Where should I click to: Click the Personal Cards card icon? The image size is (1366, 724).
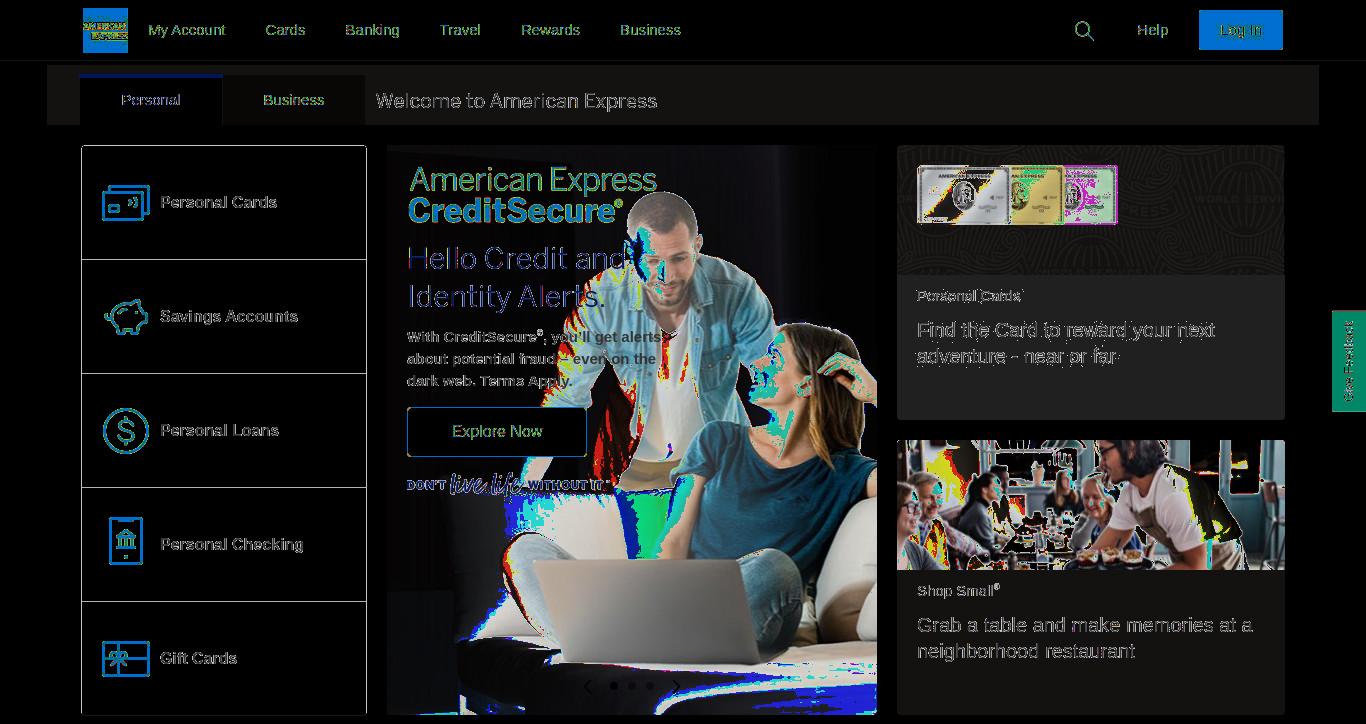point(126,203)
